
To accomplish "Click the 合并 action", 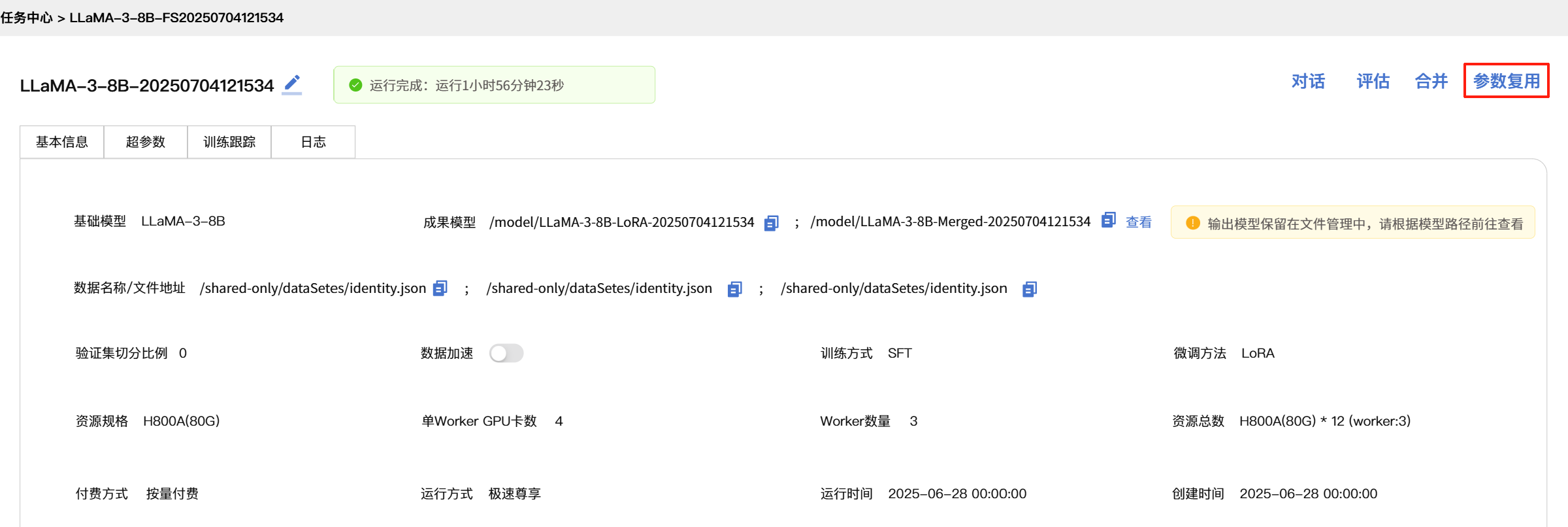I will tap(1431, 81).
